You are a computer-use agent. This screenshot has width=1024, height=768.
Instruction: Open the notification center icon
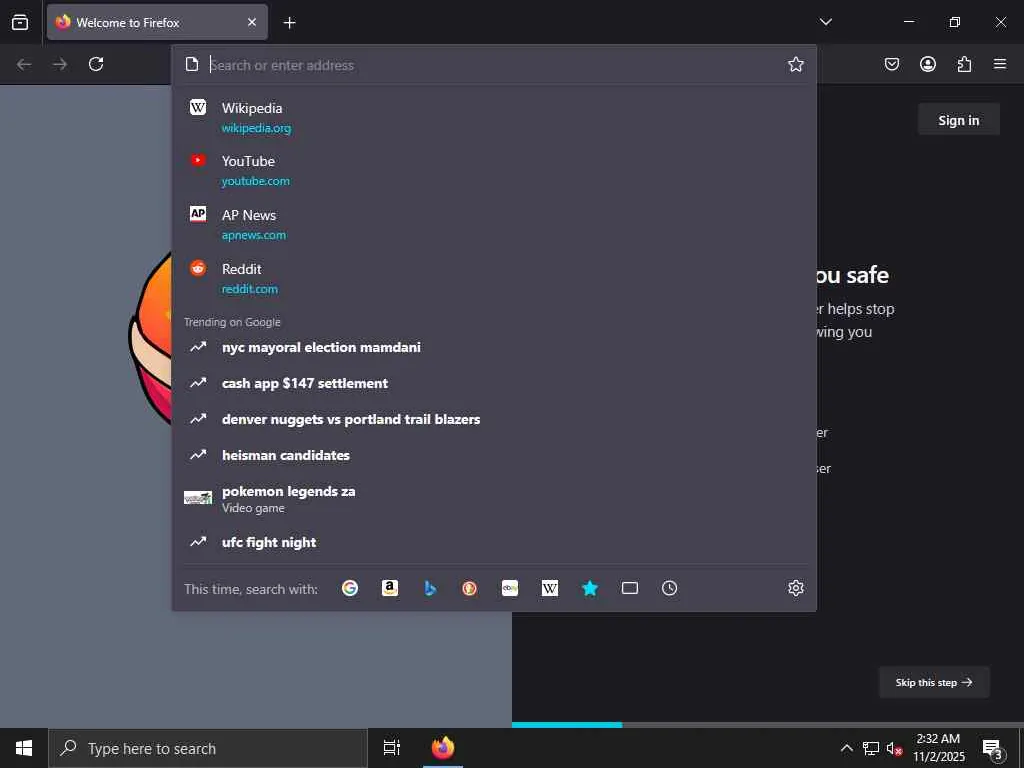[993, 748]
